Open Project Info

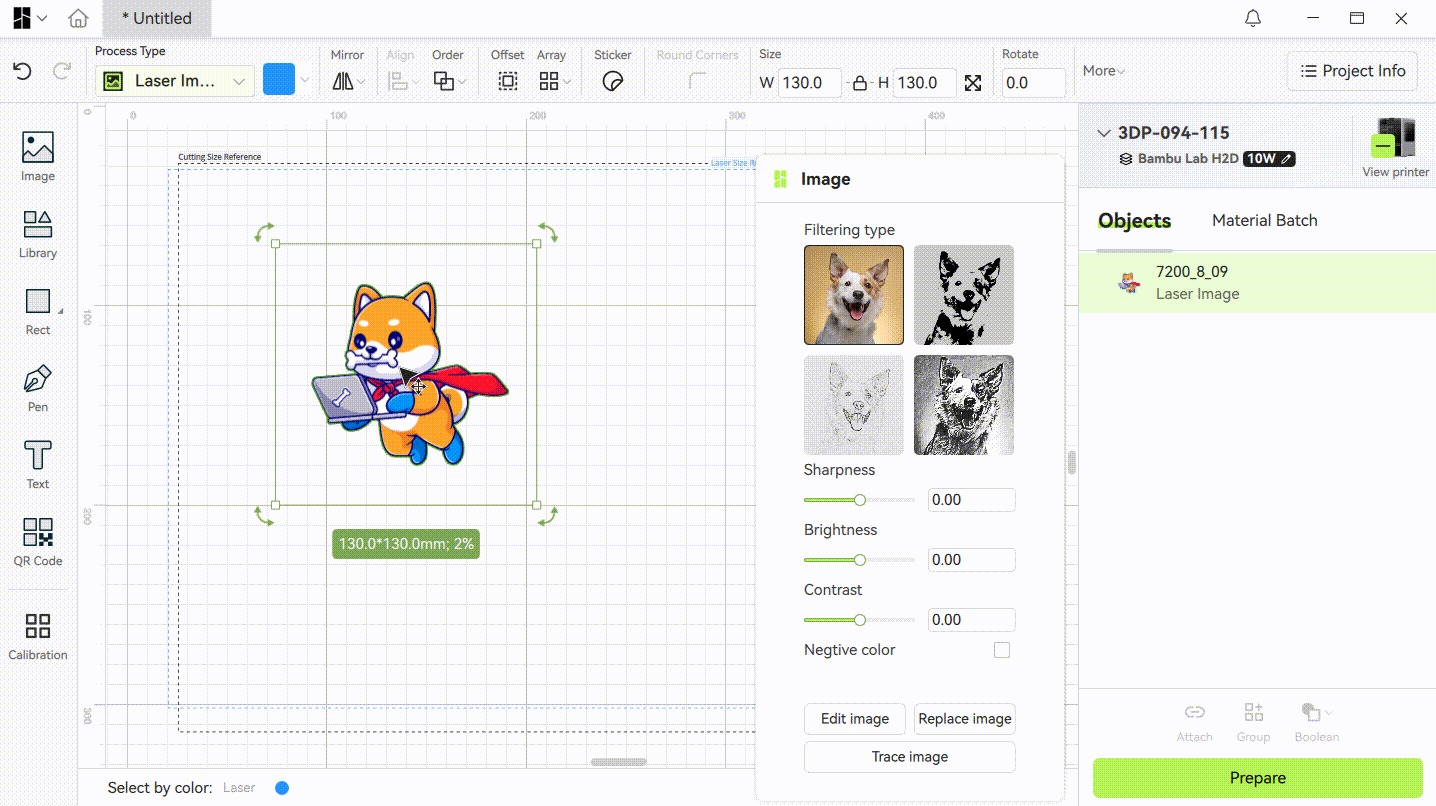(1352, 71)
